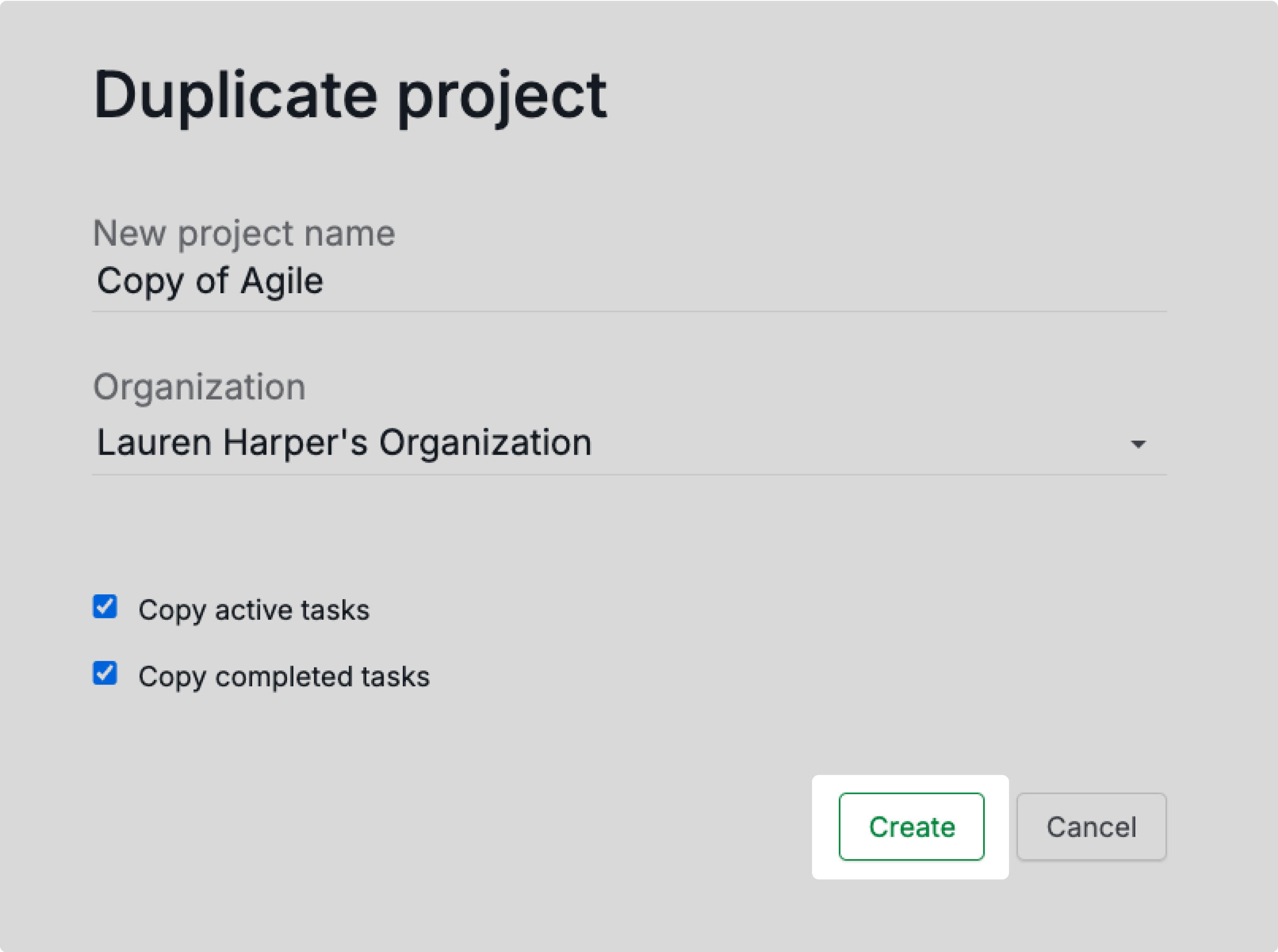Screen dimensions: 1278x952
Task: Dismiss the dialog with Cancel
Action: (1091, 827)
